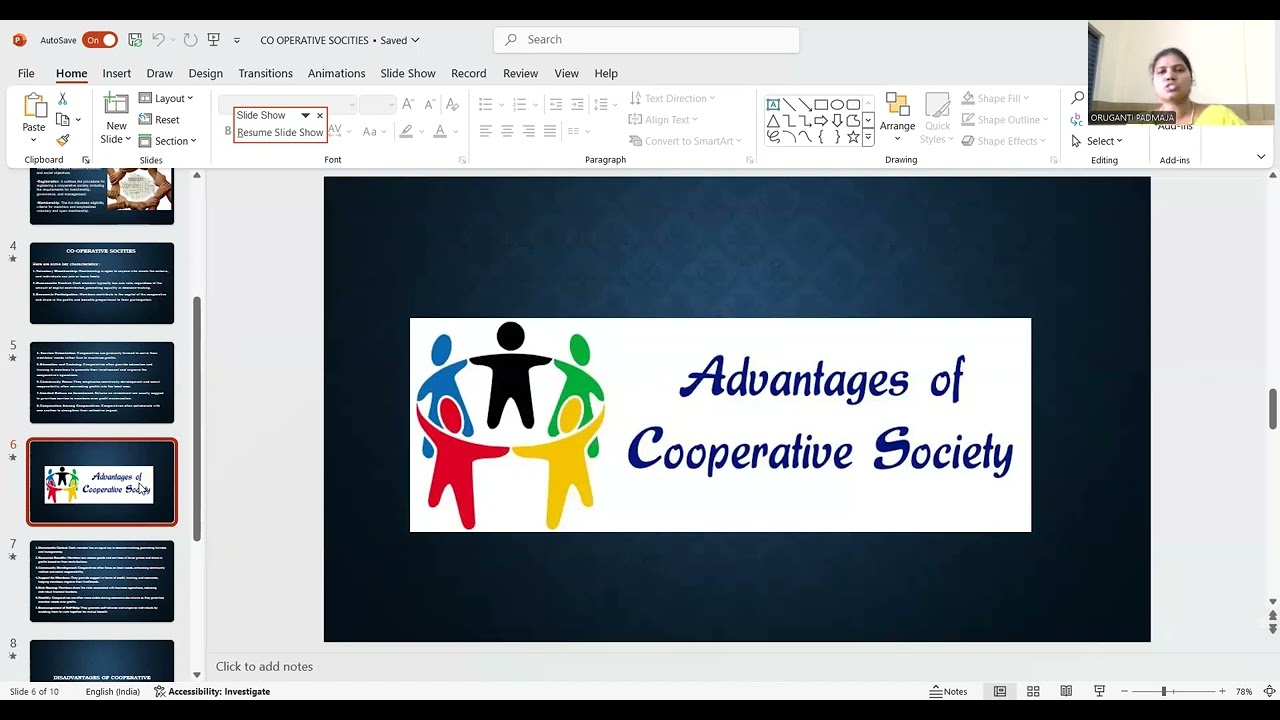Click the Save icon in title bar
The image size is (1280, 720).
[135, 40]
